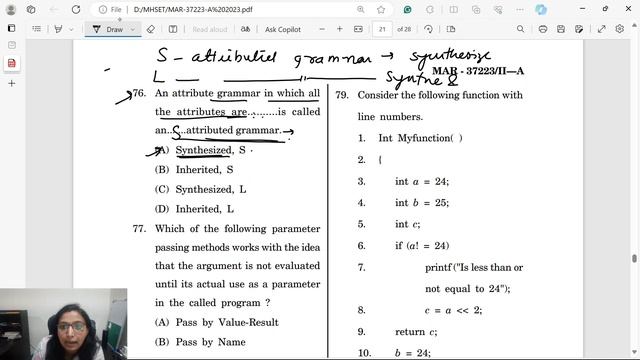Open the browser profile avatar
This screenshot has width=640, height=360.
coord(11,9)
